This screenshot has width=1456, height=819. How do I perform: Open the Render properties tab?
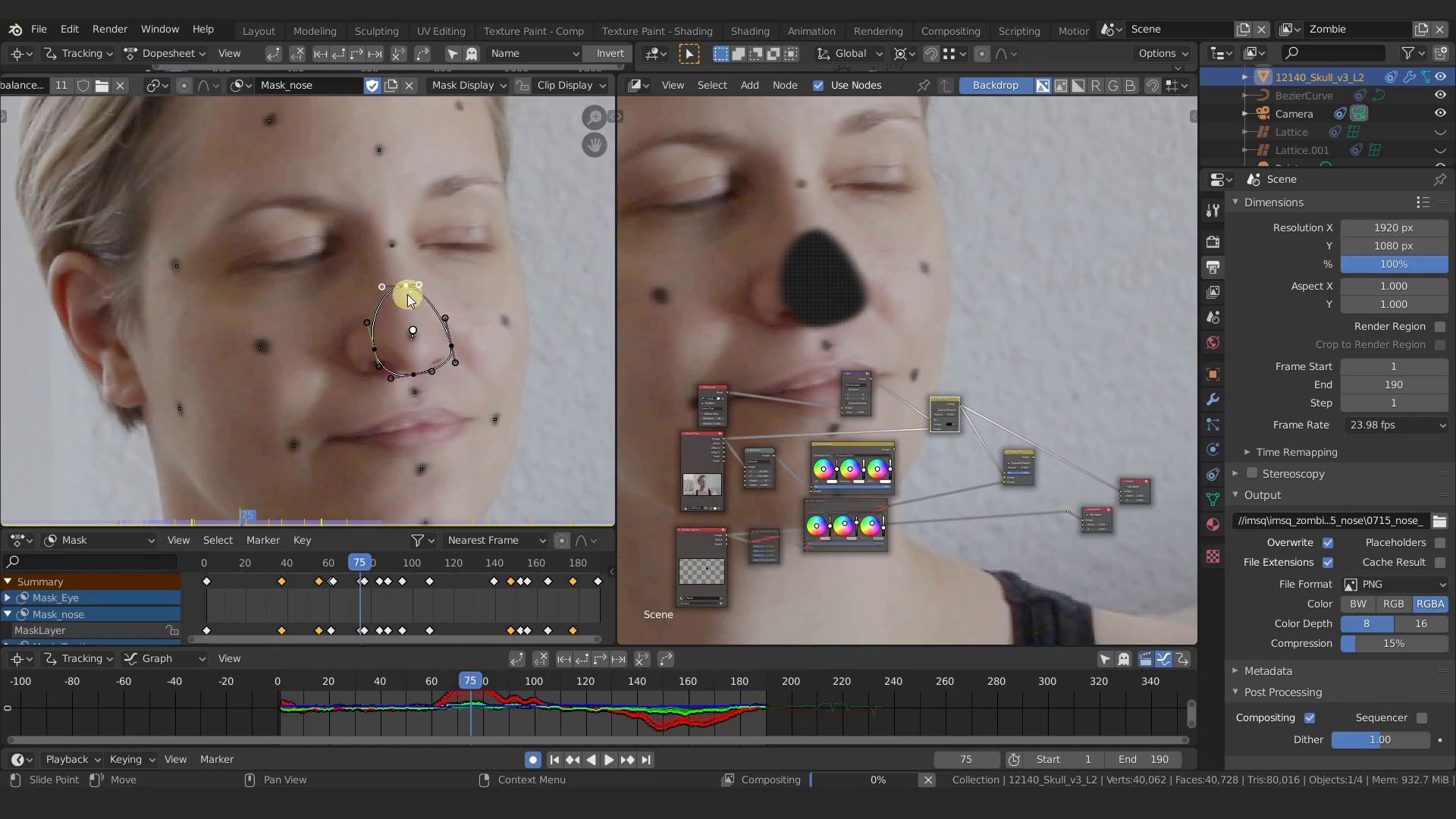(1213, 242)
